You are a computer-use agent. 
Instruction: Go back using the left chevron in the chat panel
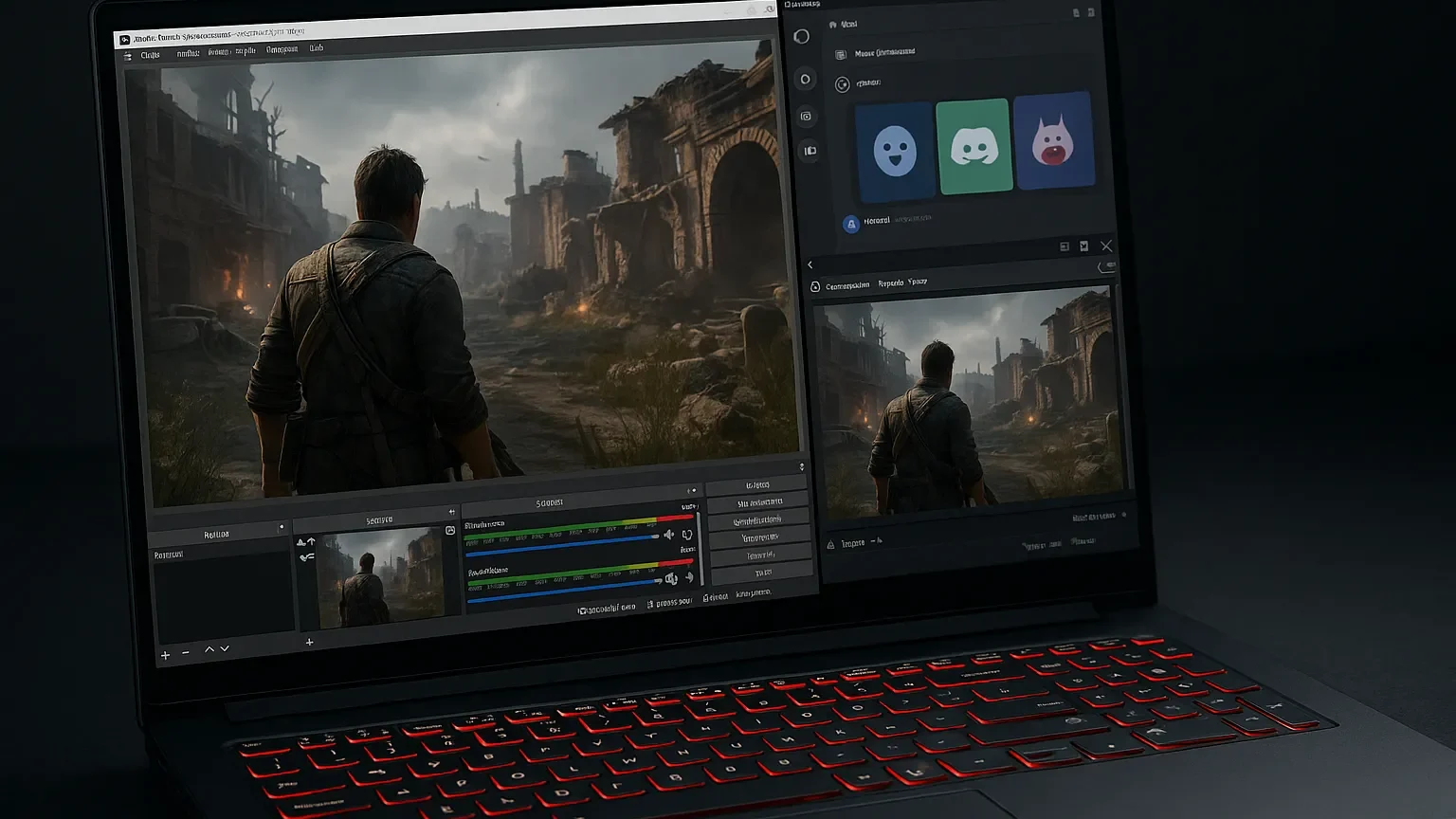(810, 264)
